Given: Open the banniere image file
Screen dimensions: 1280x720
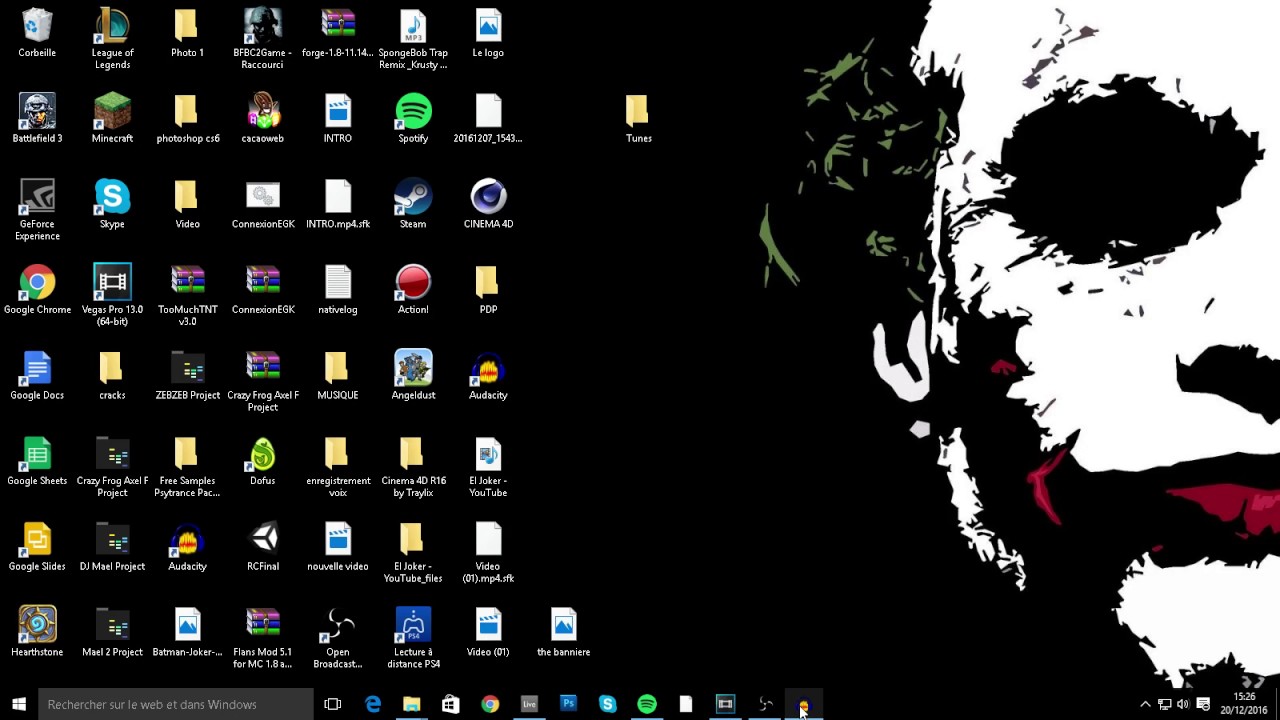Looking at the screenshot, I should click(563, 632).
